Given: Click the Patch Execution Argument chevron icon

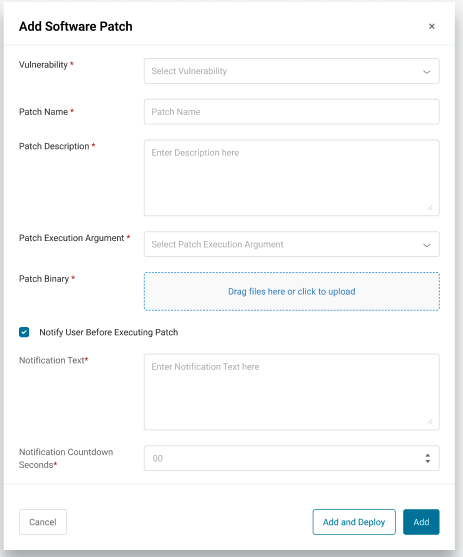Looking at the screenshot, I should (426, 245).
